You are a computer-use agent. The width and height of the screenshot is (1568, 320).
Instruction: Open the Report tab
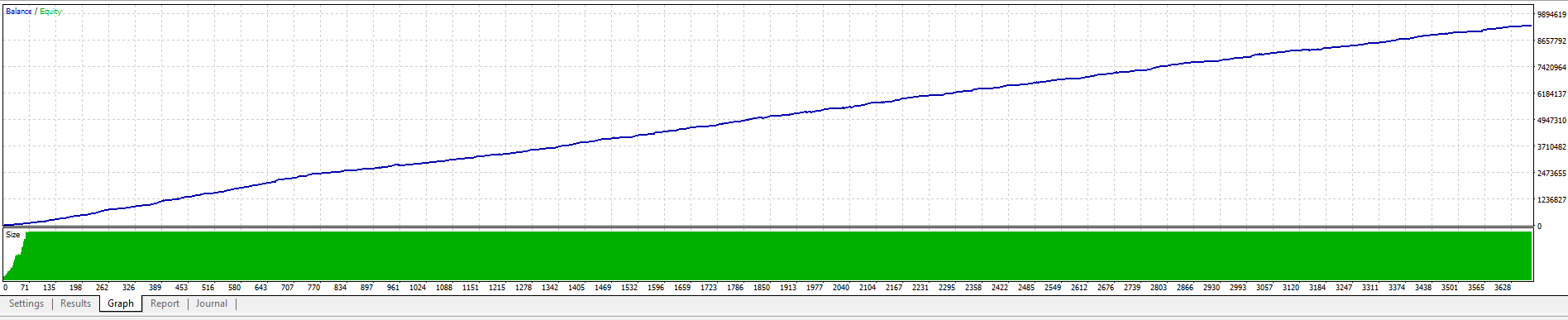click(x=165, y=303)
